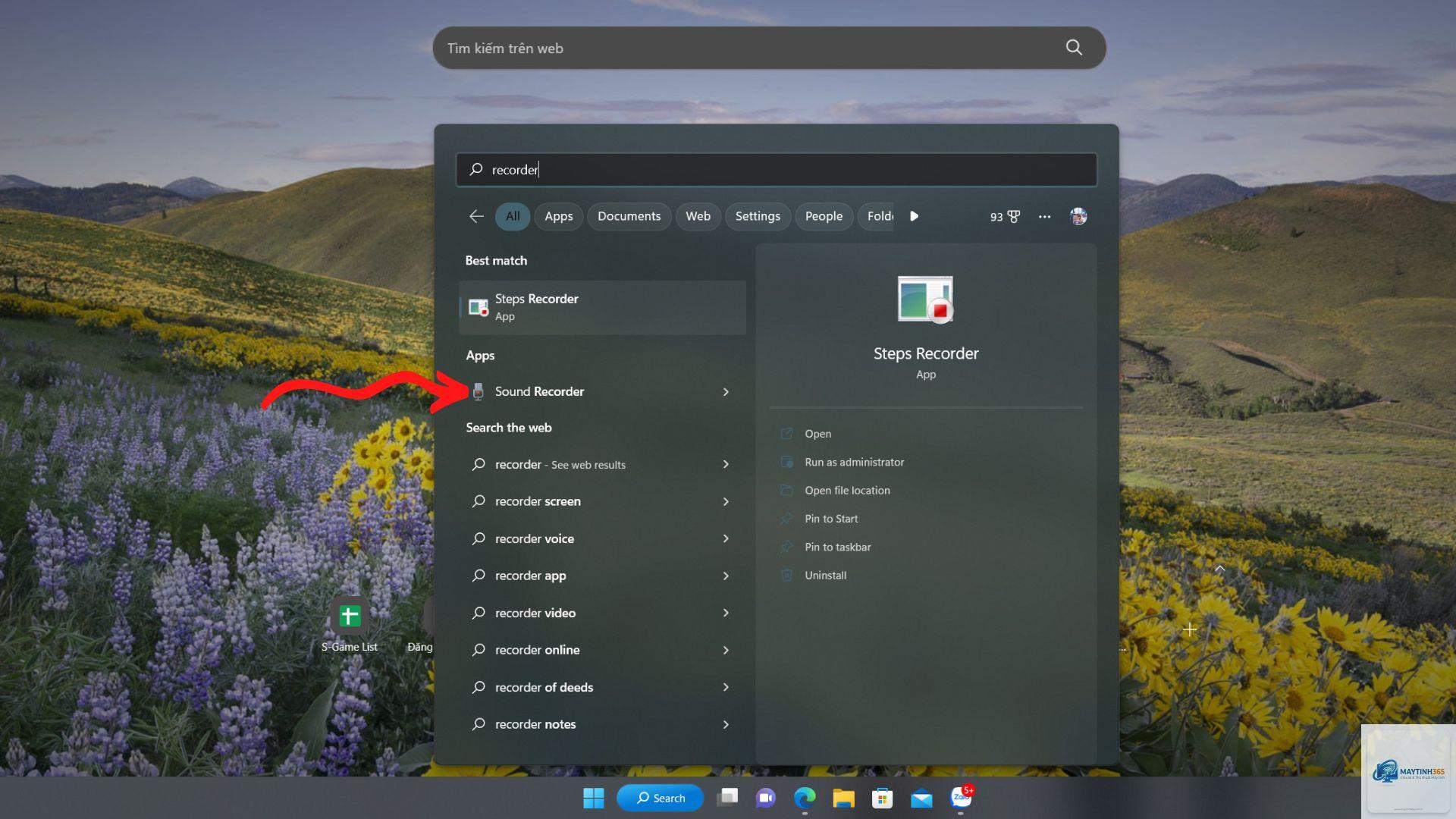Image resolution: width=1456 pixels, height=819 pixels.
Task: Select the Documents filter tab
Action: pos(629,216)
